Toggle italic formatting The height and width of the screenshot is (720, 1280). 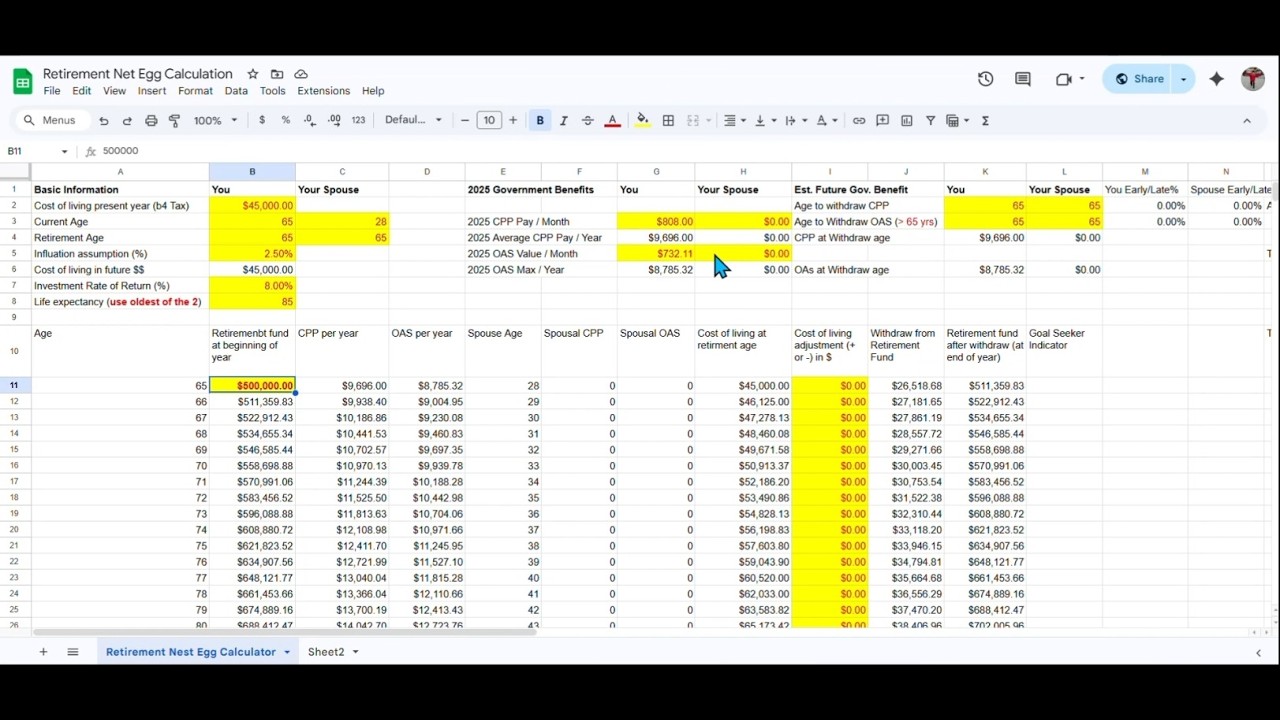pos(564,121)
